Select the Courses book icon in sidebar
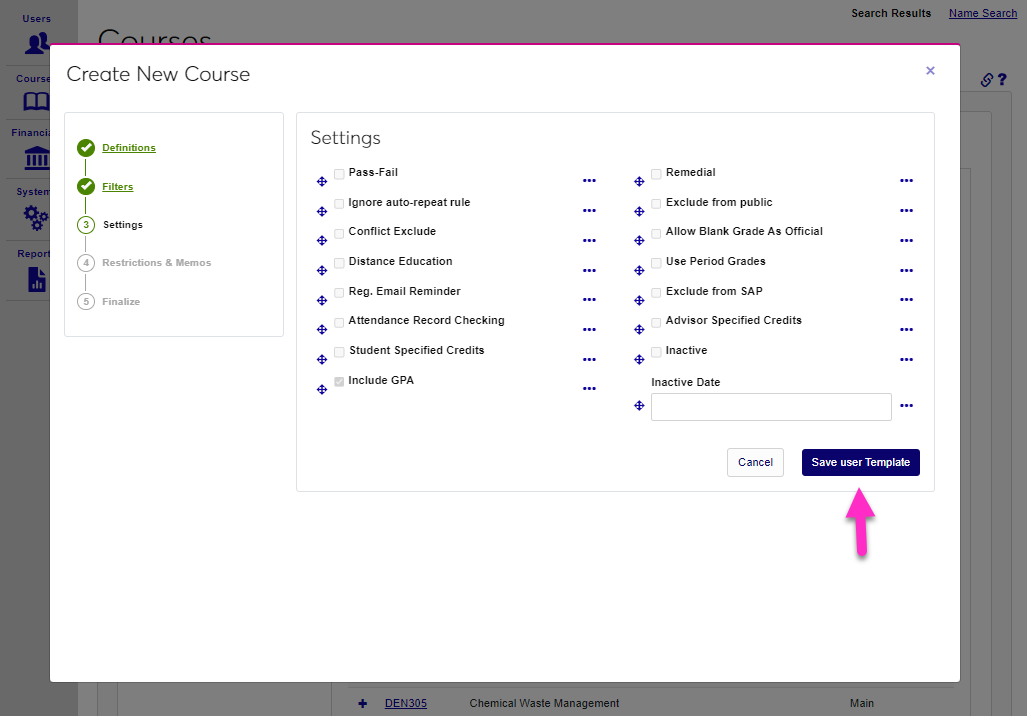The image size is (1027, 716). [35, 101]
